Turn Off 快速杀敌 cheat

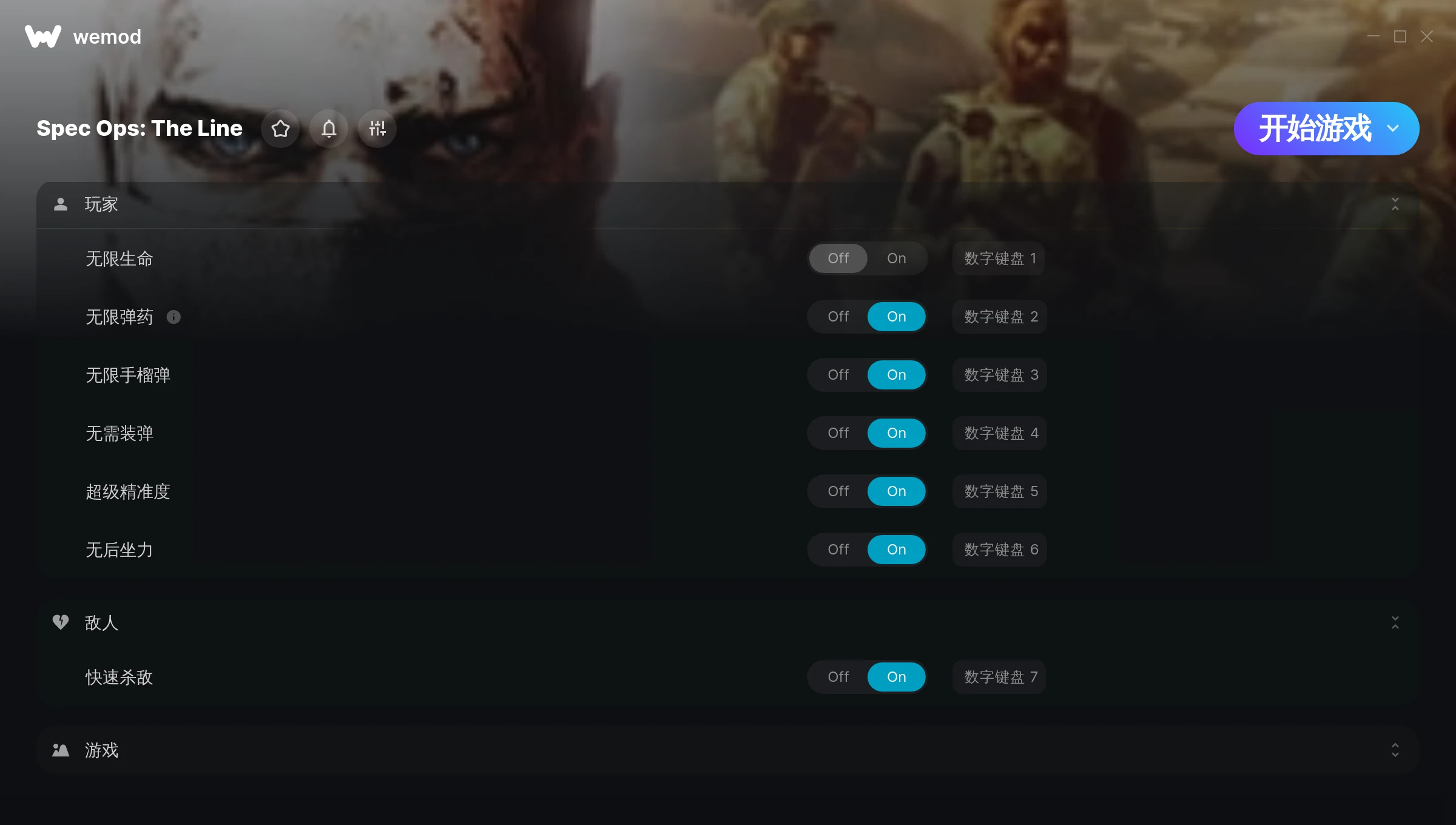838,677
